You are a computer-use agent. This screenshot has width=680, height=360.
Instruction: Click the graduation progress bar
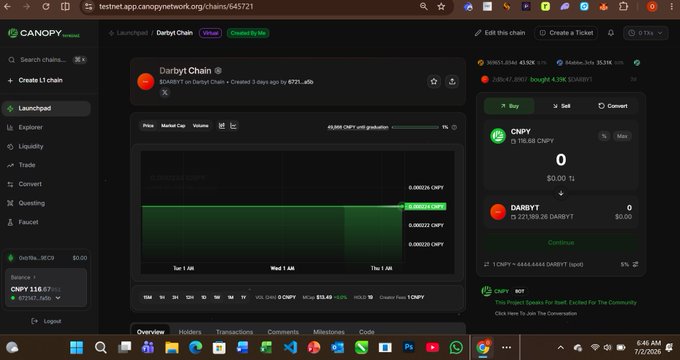(415, 128)
